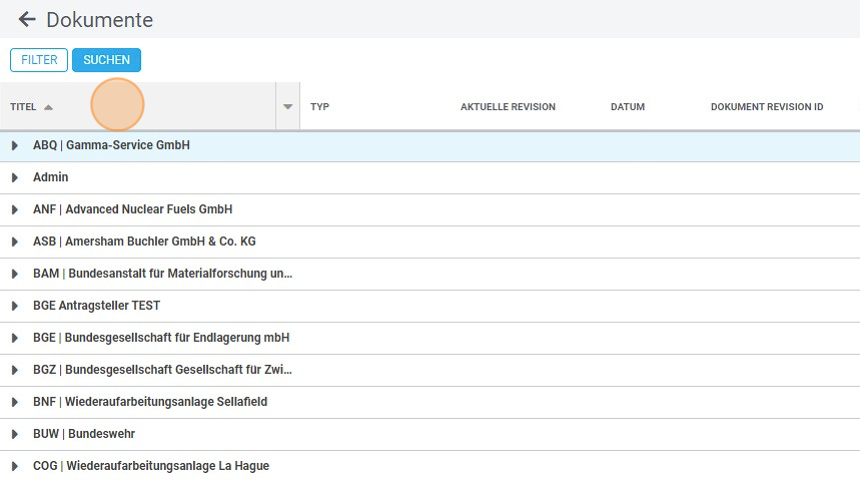
Task: Expand ASB | Amersham Buchler GmbH & Co. KG
Action: click(x=15, y=242)
